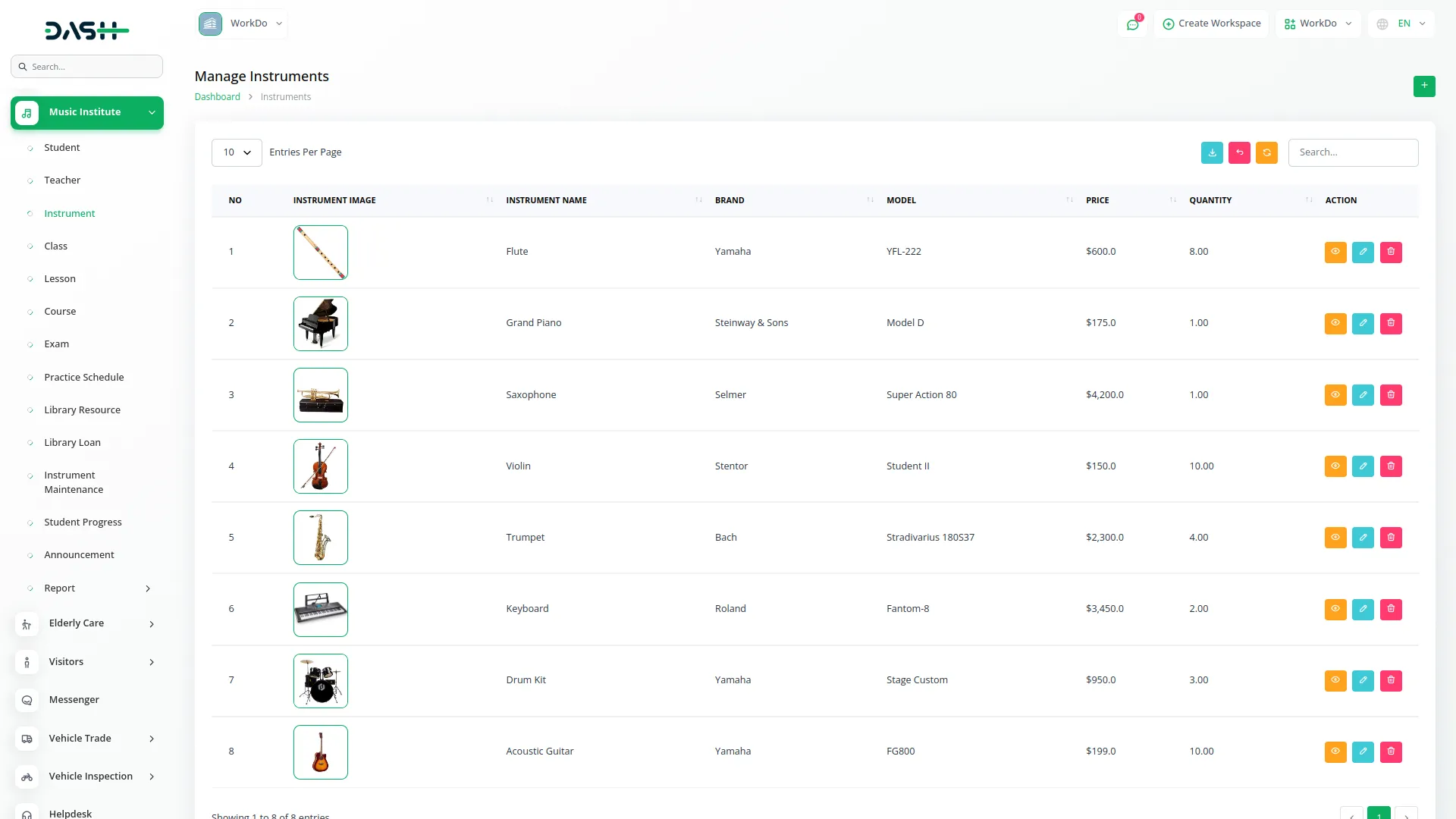The height and width of the screenshot is (819, 1456).
Task: Click the pink undo reset icon
Action: (x=1239, y=152)
